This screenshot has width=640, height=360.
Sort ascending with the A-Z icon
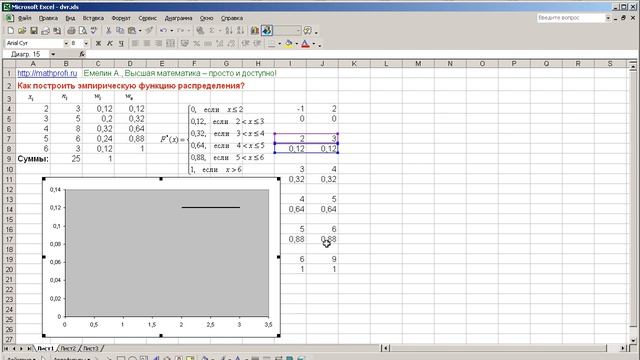point(229,31)
